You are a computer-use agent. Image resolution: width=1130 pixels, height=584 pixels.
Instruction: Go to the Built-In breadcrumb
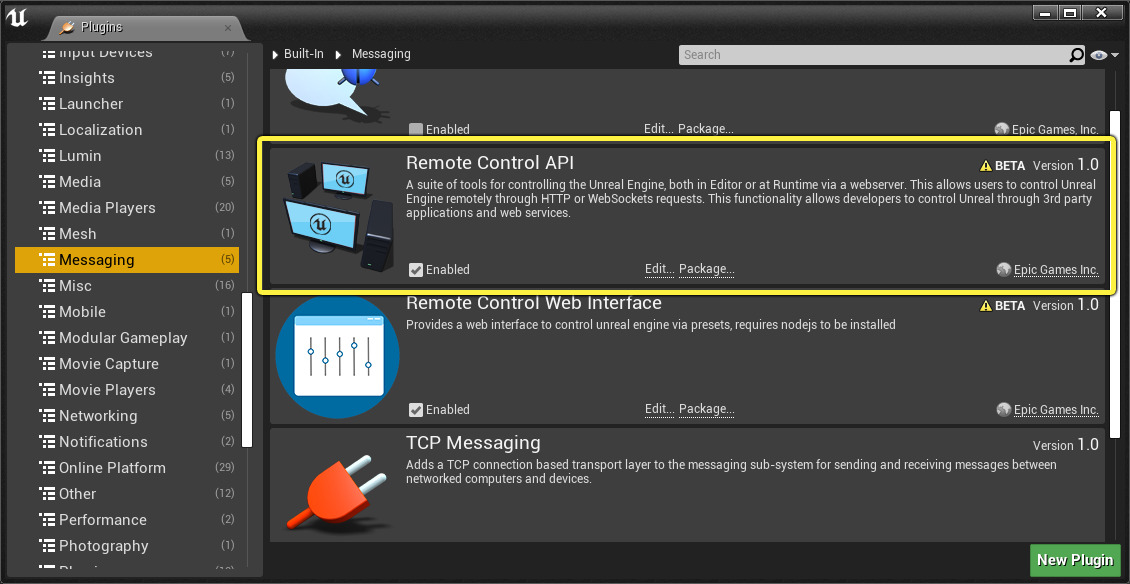tap(303, 54)
